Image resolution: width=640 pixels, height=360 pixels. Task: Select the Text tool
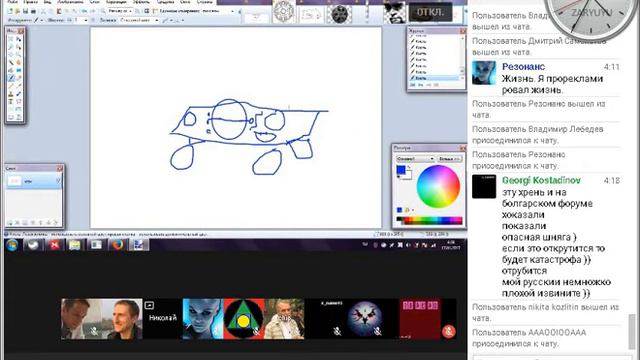pyautogui.click(x=11, y=101)
